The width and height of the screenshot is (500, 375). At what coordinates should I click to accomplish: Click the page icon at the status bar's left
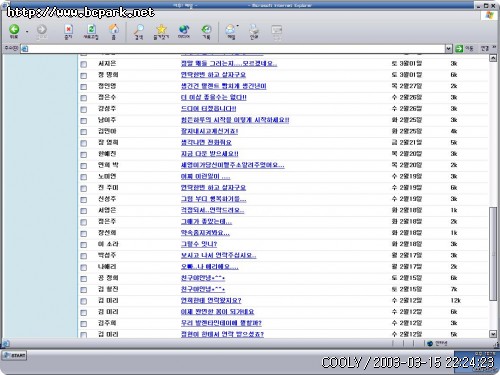(x=6, y=343)
